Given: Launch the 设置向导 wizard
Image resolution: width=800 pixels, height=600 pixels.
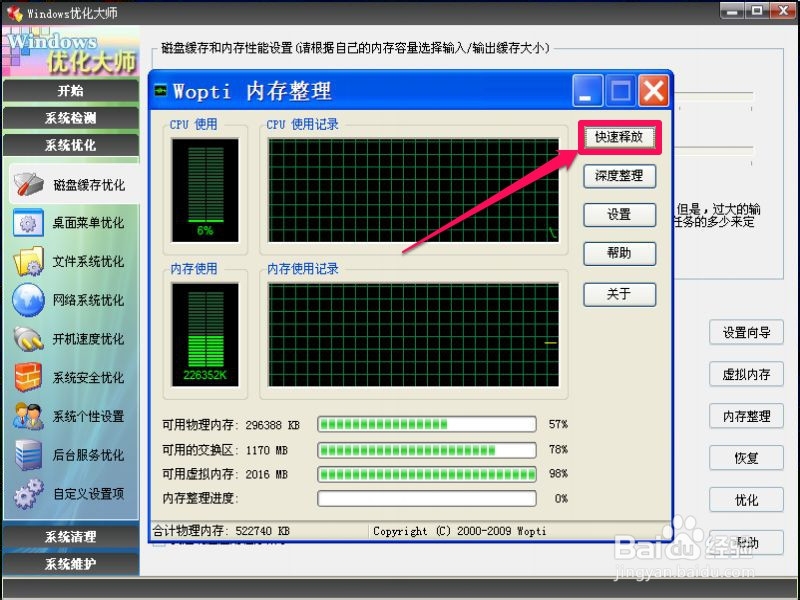Looking at the screenshot, I should pos(745,333).
